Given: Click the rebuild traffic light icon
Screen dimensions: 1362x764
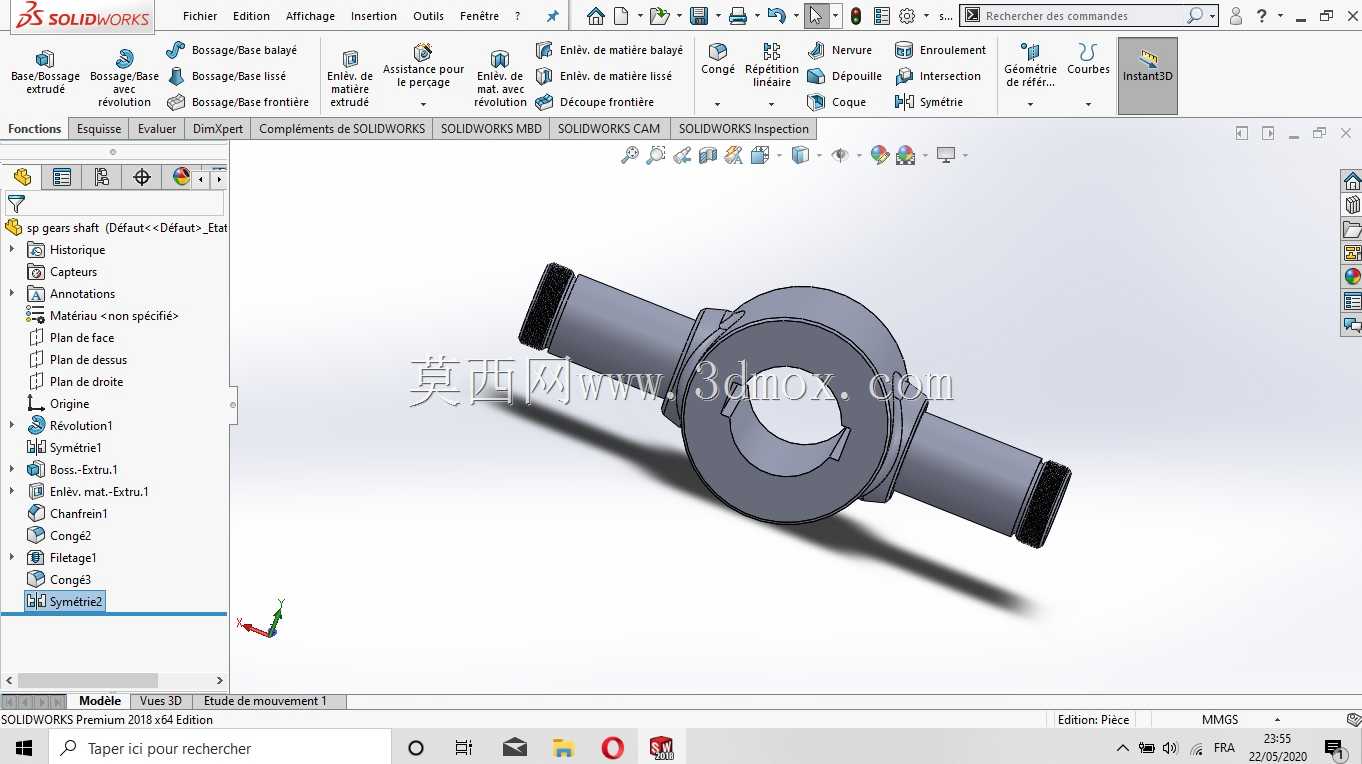Looking at the screenshot, I should pos(856,16).
